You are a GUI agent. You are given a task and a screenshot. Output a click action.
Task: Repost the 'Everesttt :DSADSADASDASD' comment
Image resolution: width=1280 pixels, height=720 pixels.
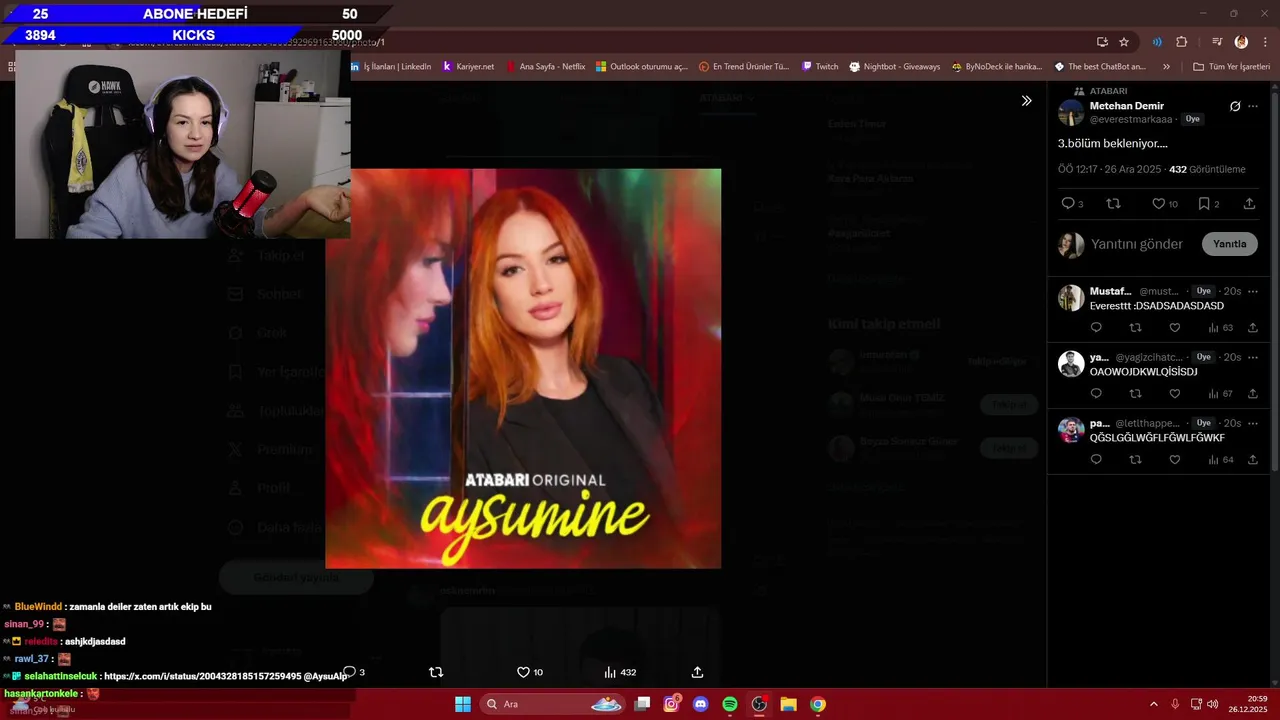click(x=1135, y=328)
